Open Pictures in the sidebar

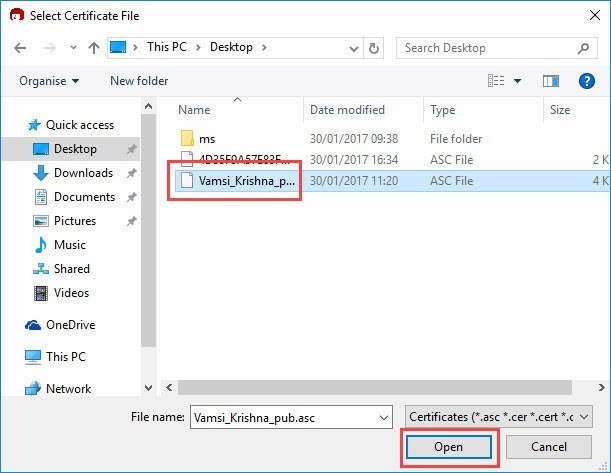65,221
